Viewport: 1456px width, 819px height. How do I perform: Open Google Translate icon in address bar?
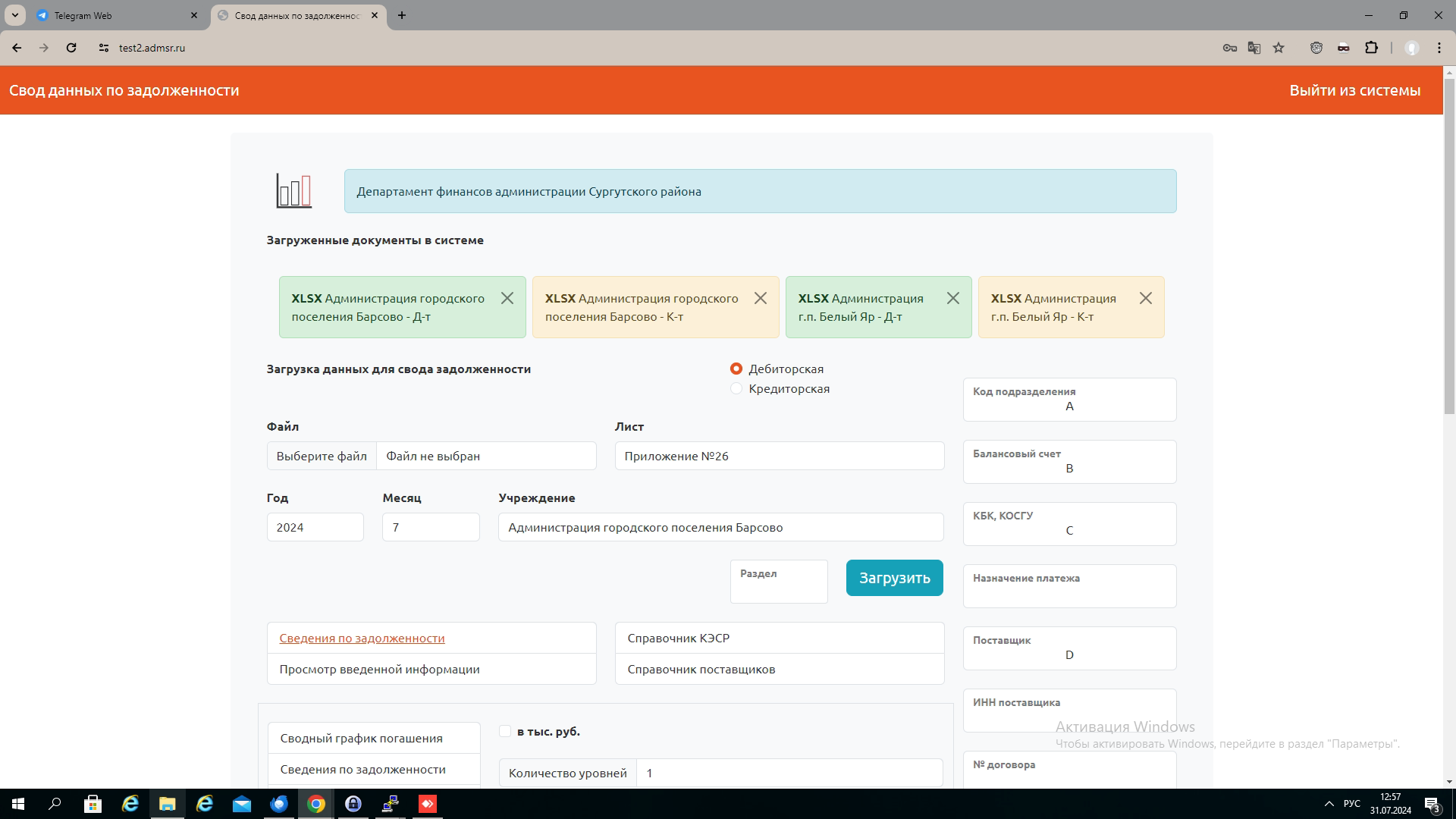[x=1254, y=48]
